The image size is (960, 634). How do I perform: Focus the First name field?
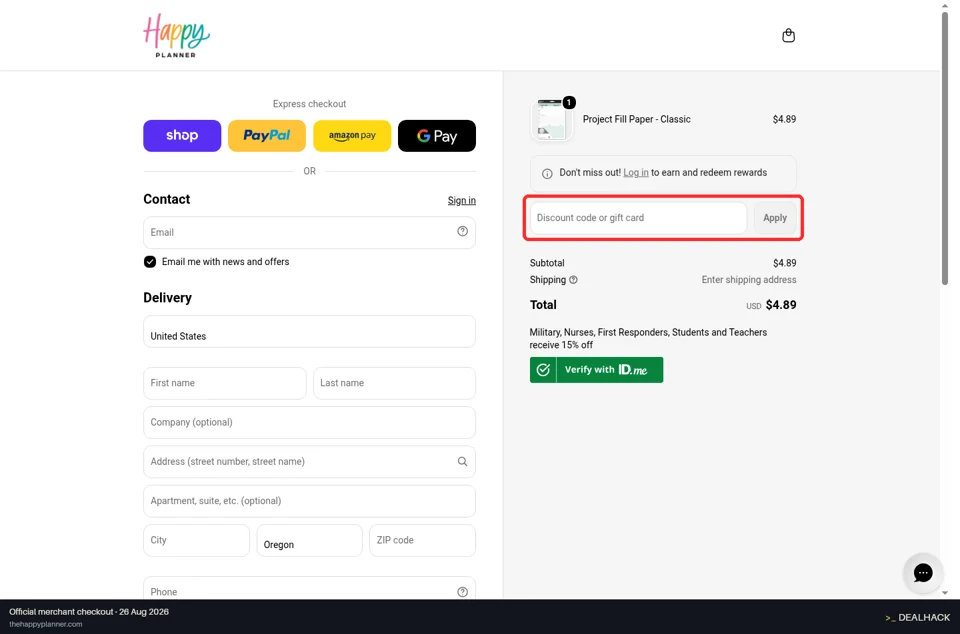[225, 383]
